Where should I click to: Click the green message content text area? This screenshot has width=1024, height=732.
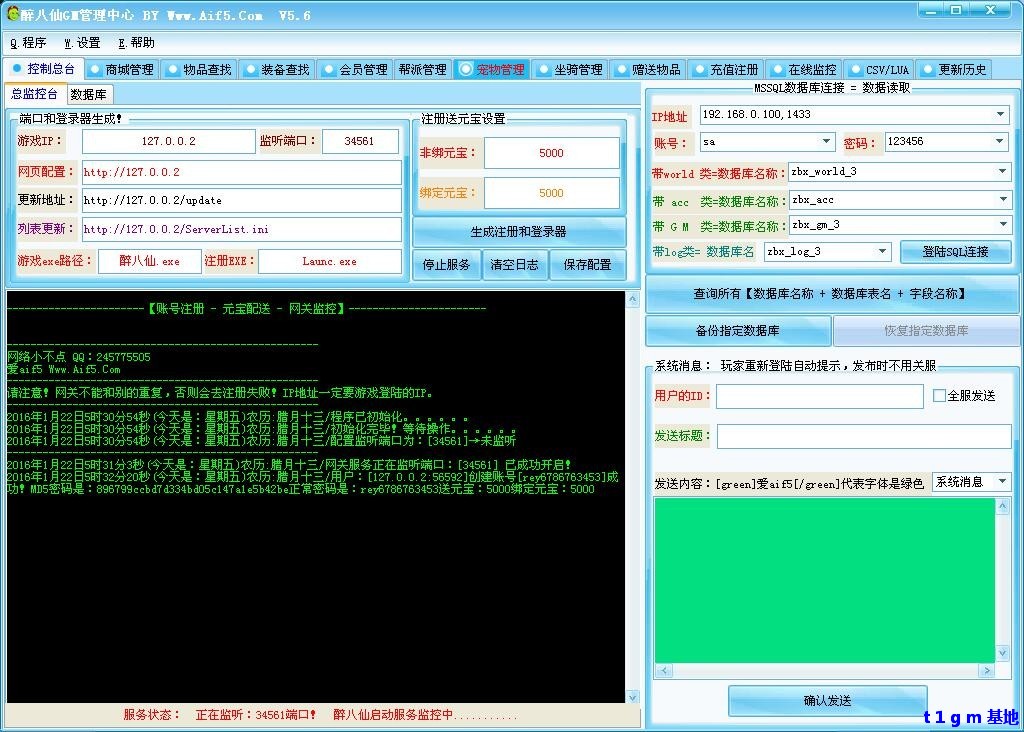pyautogui.click(x=824, y=580)
